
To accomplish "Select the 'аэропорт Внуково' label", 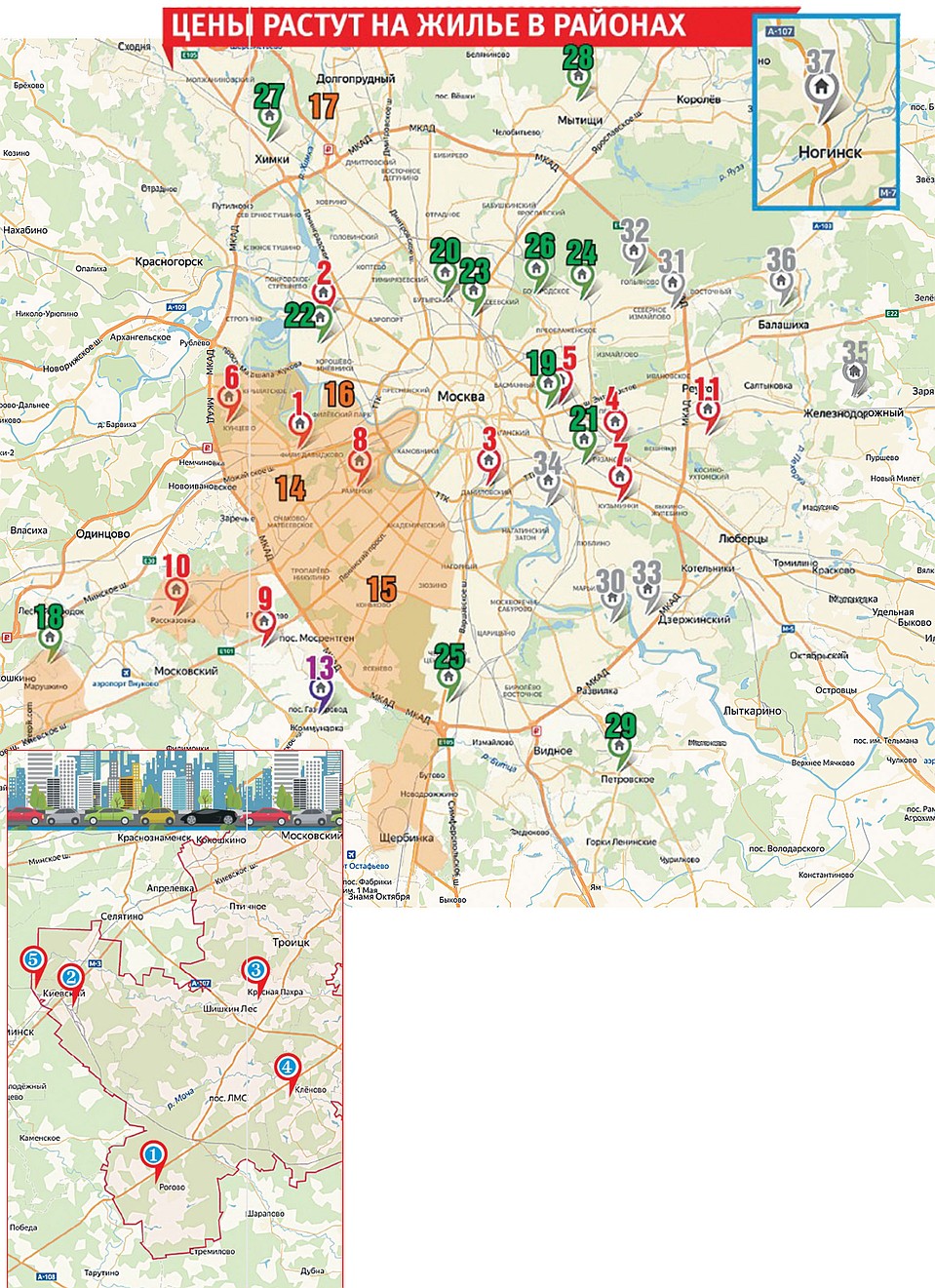I will pyautogui.click(x=128, y=683).
